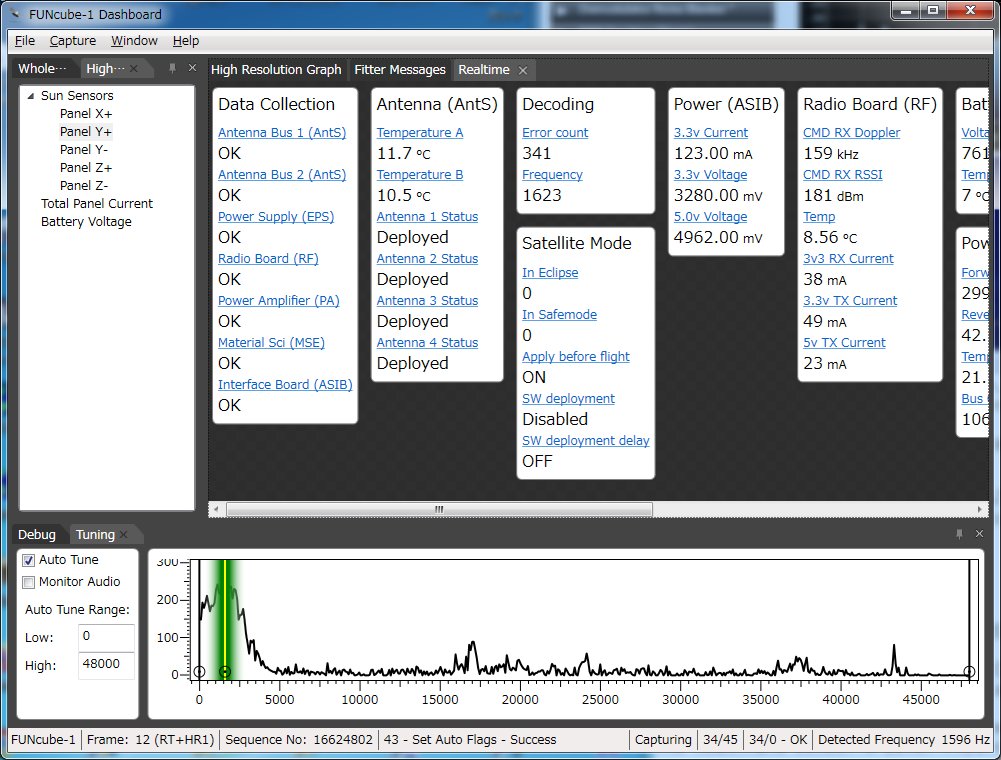Select Battery Voltage tree item
The width and height of the screenshot is (1001, 760).
tap(86, 222)
